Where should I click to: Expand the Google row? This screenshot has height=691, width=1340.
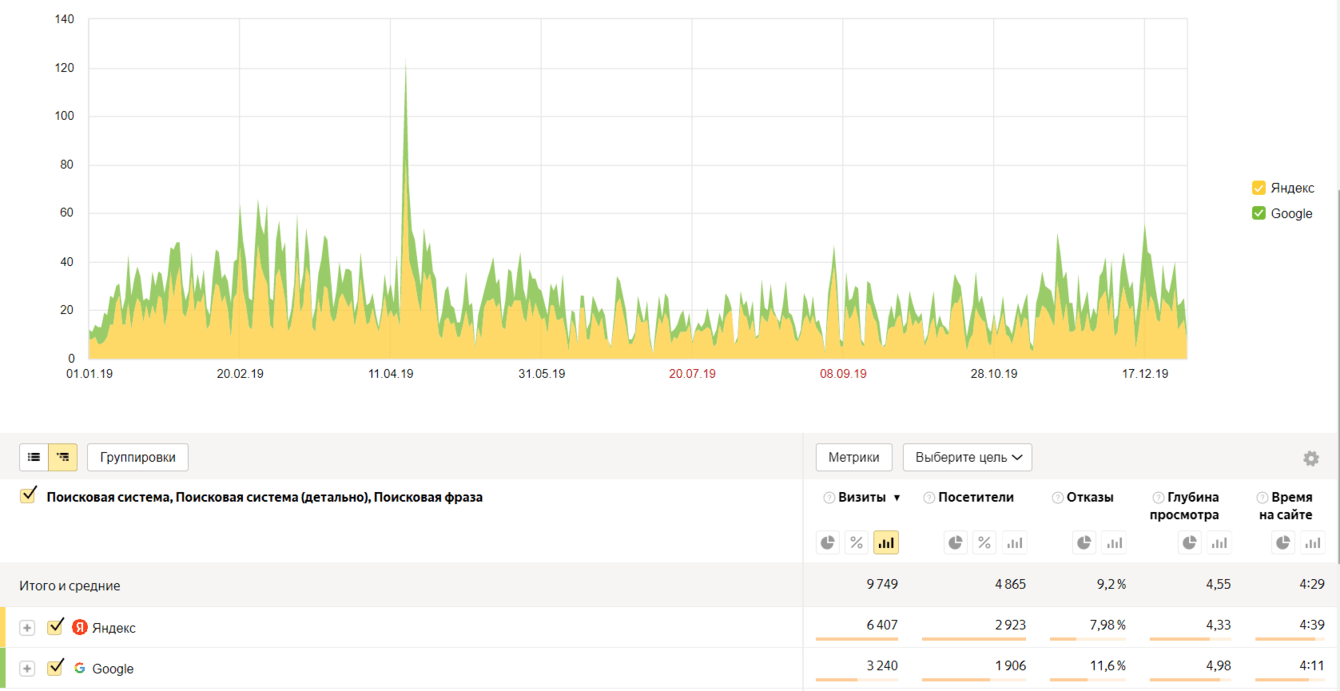pyautogui.click(x=27, y=669)
